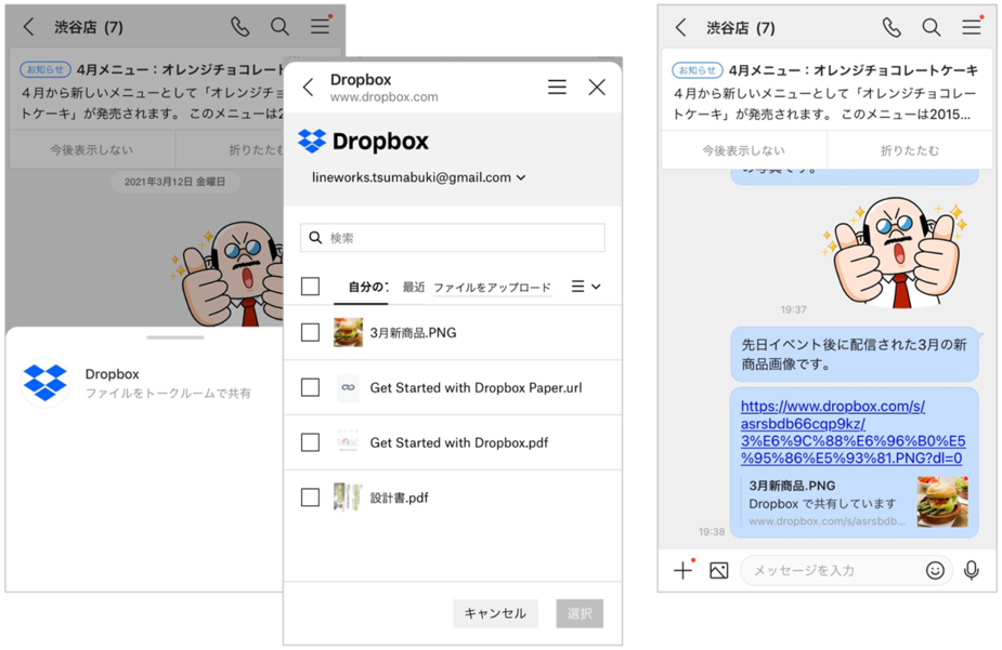Tap the phone call icon in right chat header

pos(891,27)
